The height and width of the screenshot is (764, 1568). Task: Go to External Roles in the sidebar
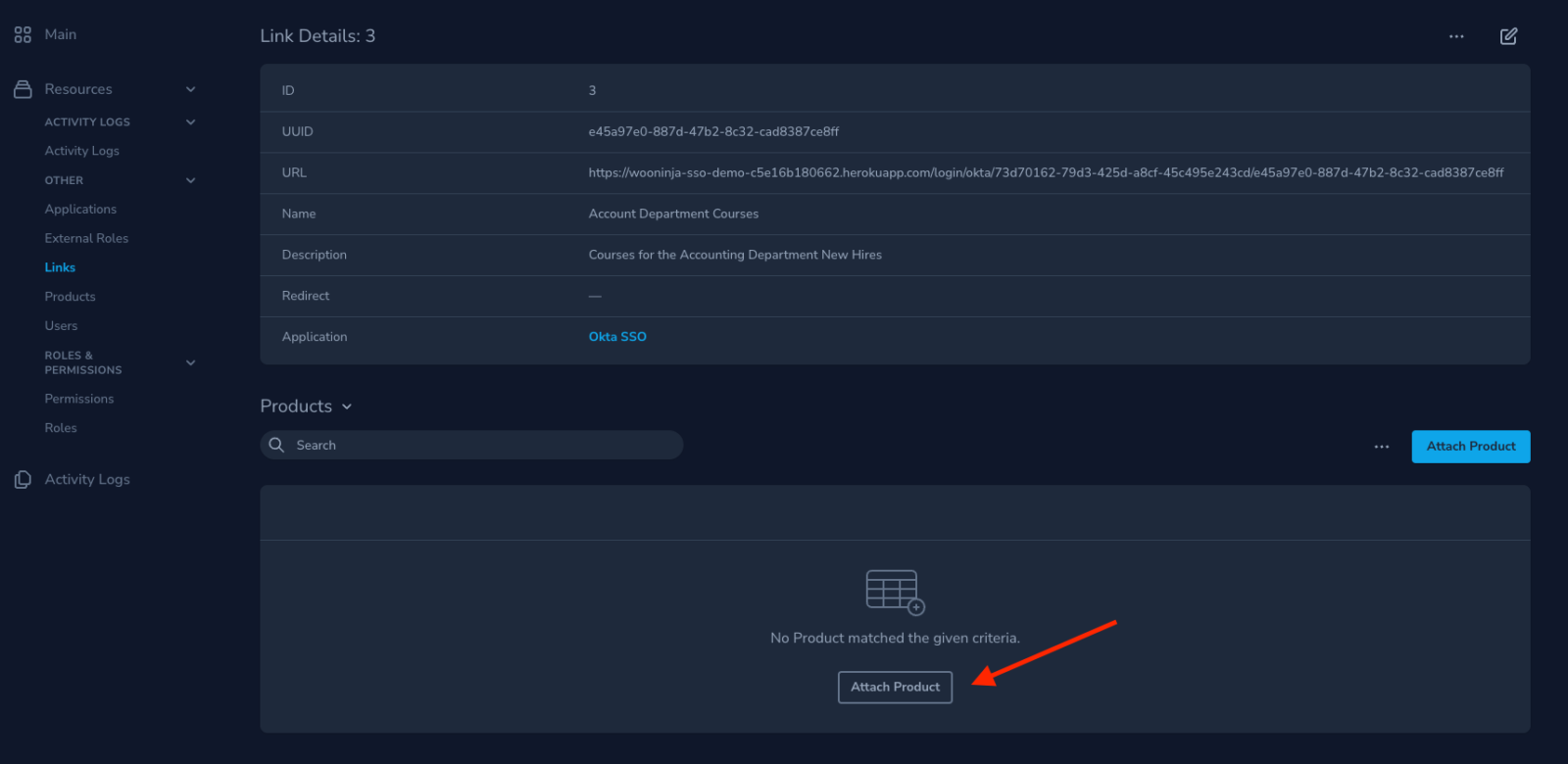point(86,238)
